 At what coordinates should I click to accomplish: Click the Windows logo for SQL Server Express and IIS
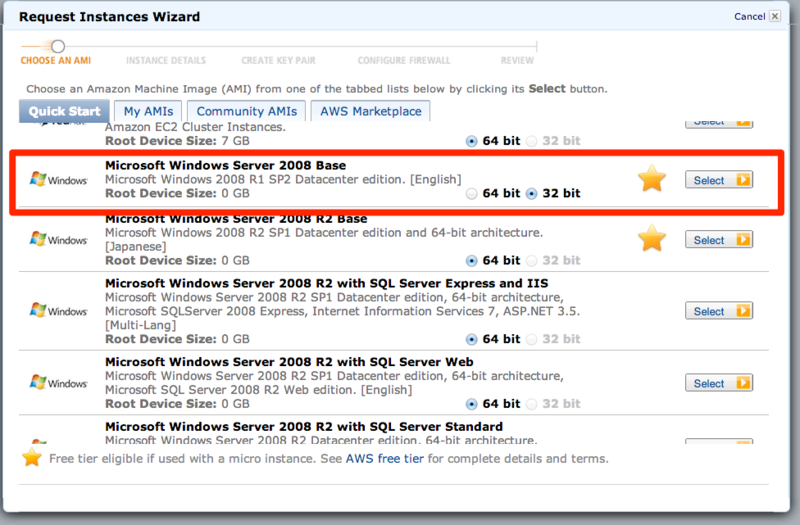59,311
